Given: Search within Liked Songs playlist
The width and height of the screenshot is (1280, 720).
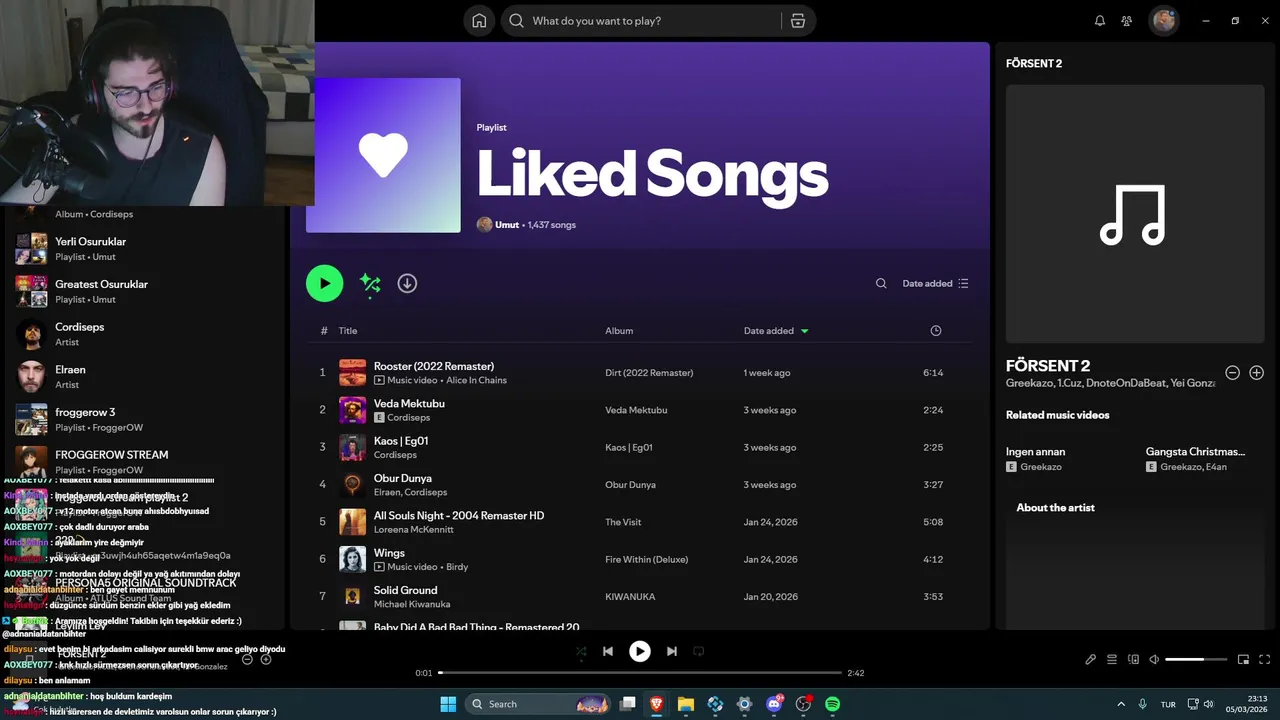Looking at the screenshot, I should 881,283.
